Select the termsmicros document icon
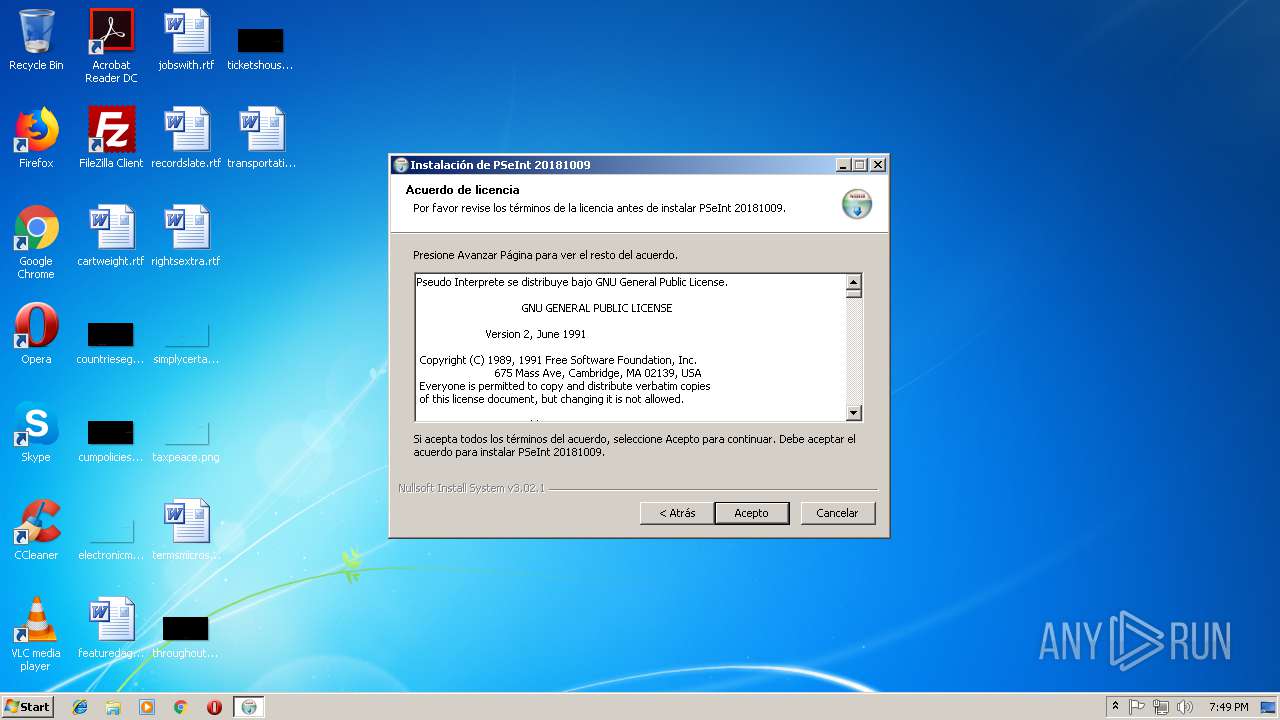 (186, 530)
